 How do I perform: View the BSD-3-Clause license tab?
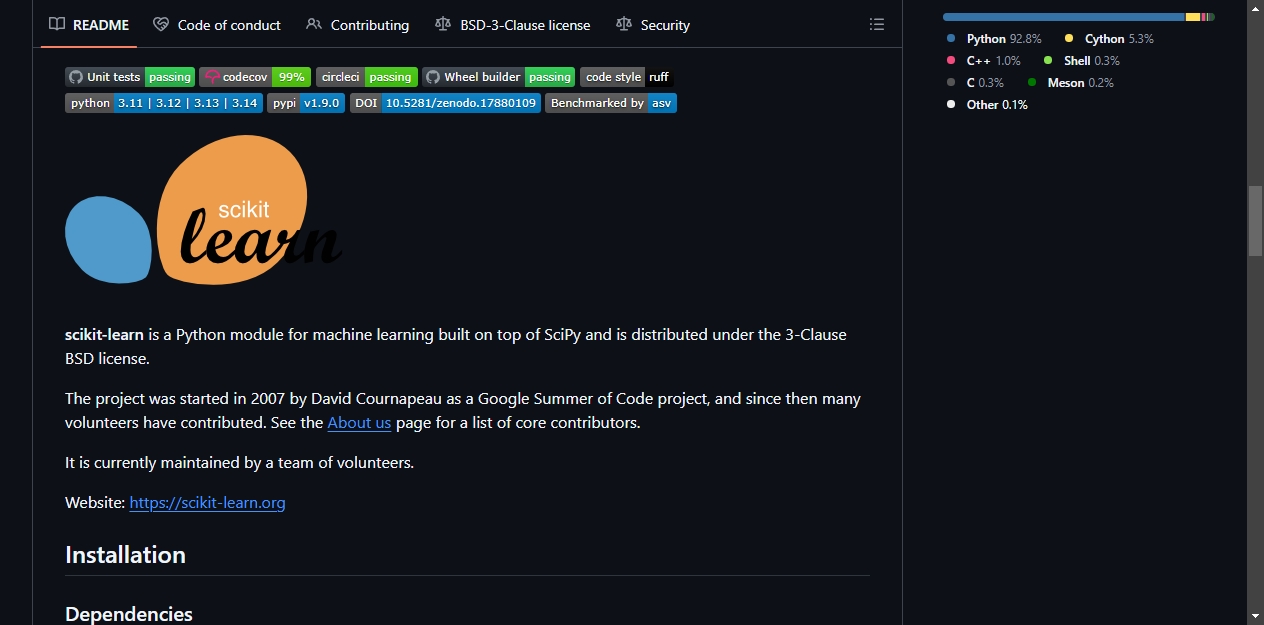click(x=513, y=25)
